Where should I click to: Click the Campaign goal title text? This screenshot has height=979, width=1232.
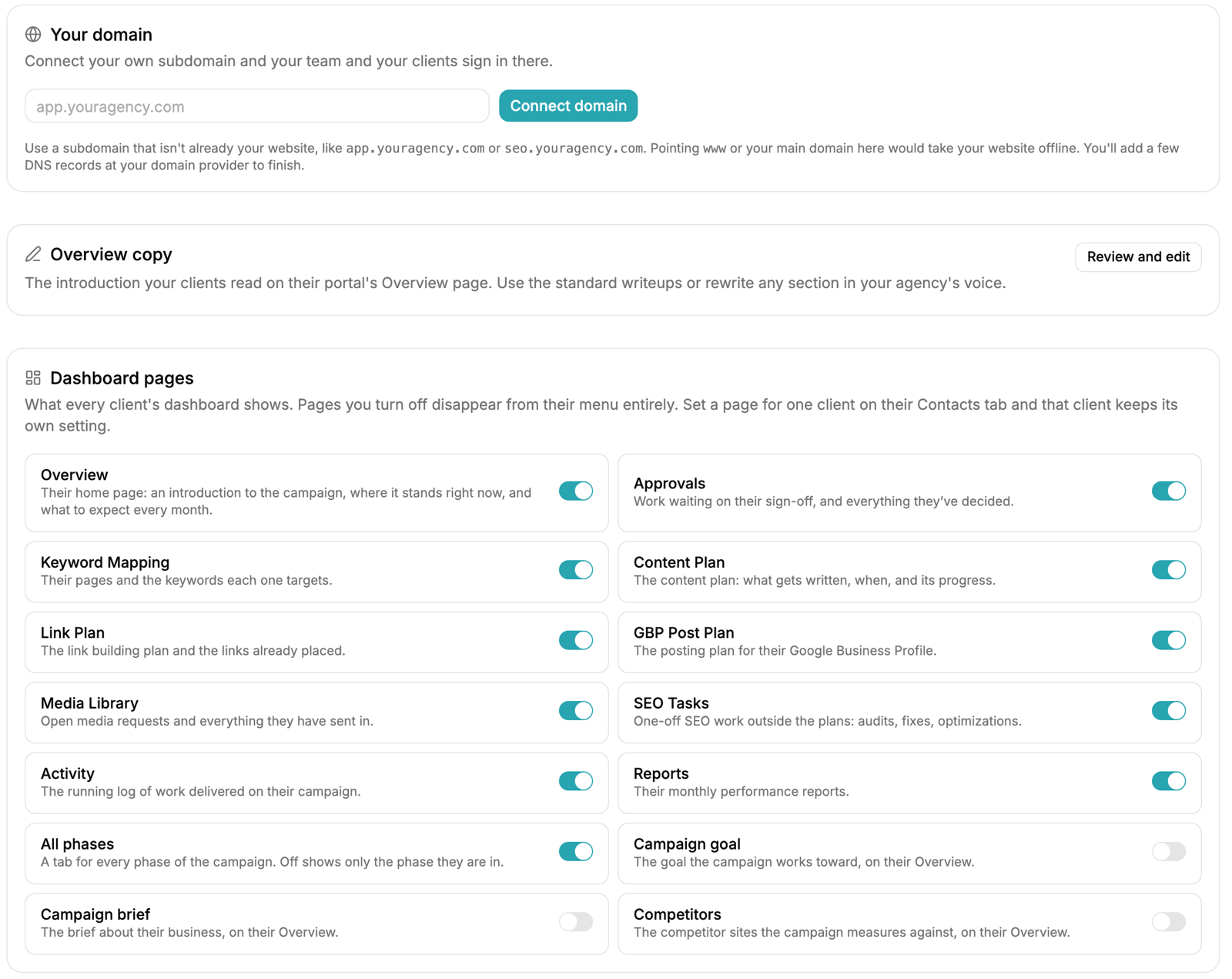coord(687,843)
